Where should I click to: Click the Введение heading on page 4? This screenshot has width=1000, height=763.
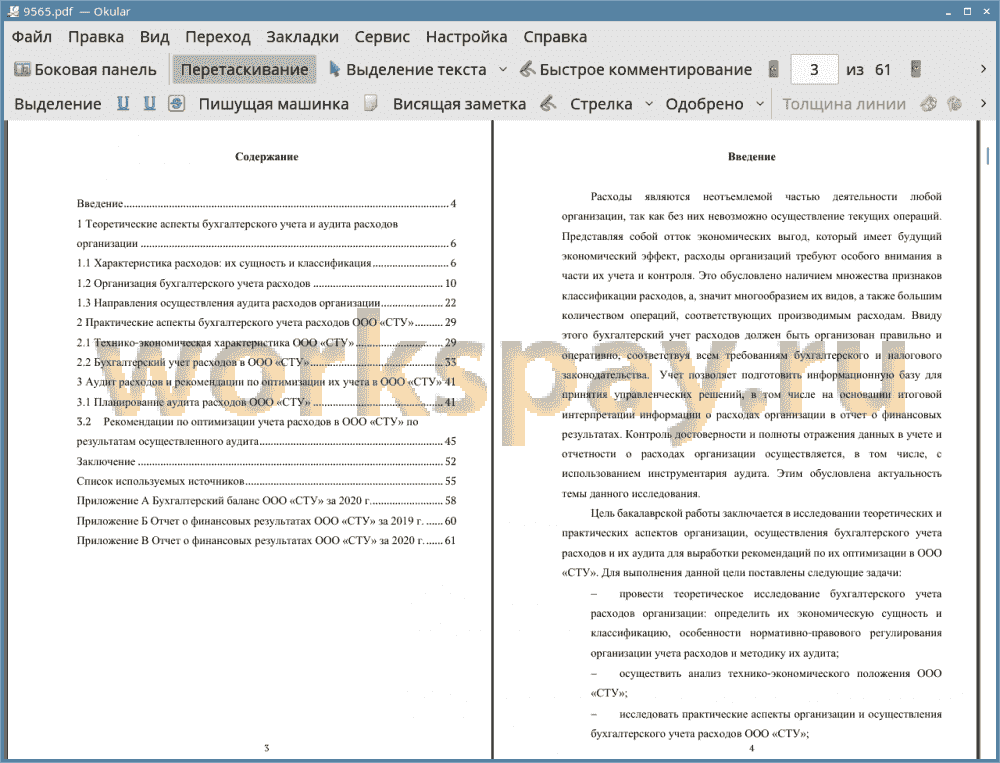[752, 157]
